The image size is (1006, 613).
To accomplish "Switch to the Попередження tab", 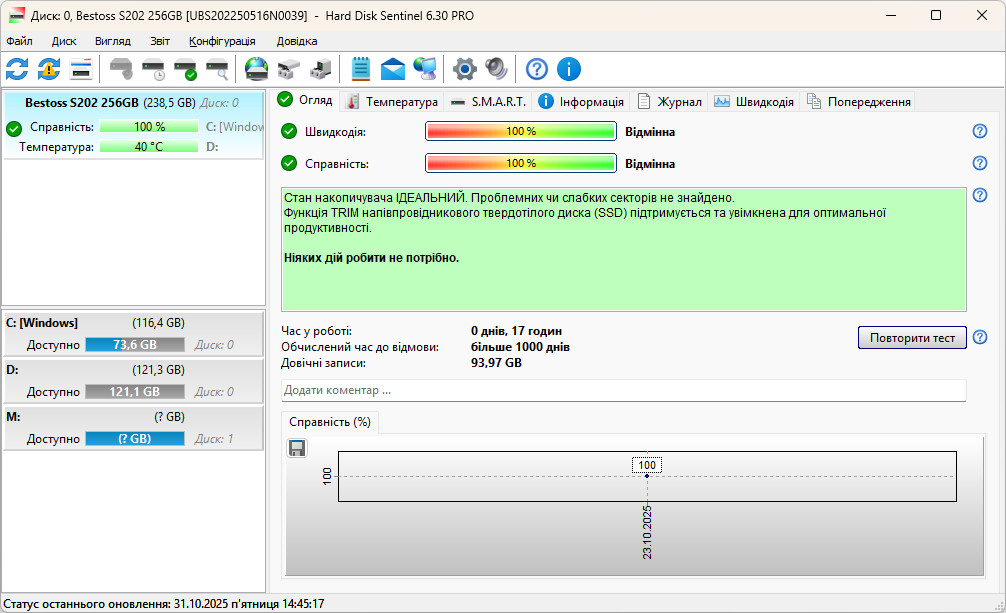I will tap(858, 101).
